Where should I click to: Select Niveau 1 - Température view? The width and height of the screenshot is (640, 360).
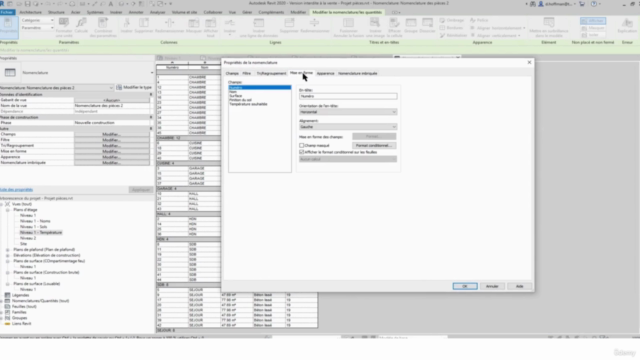pos(41,233)
